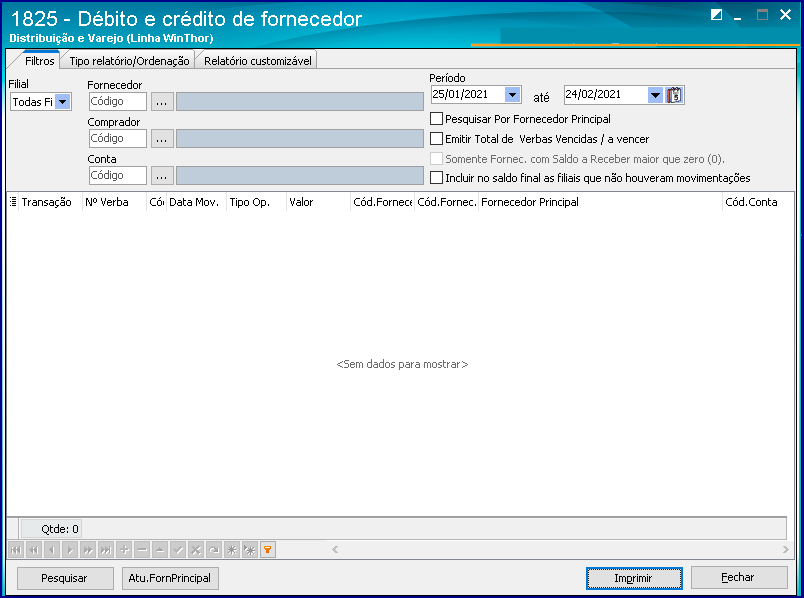The width and height of the screenshot is (804, 598).
Task: Open Comprador lookup ellipsis button
Action: [162, 138]
